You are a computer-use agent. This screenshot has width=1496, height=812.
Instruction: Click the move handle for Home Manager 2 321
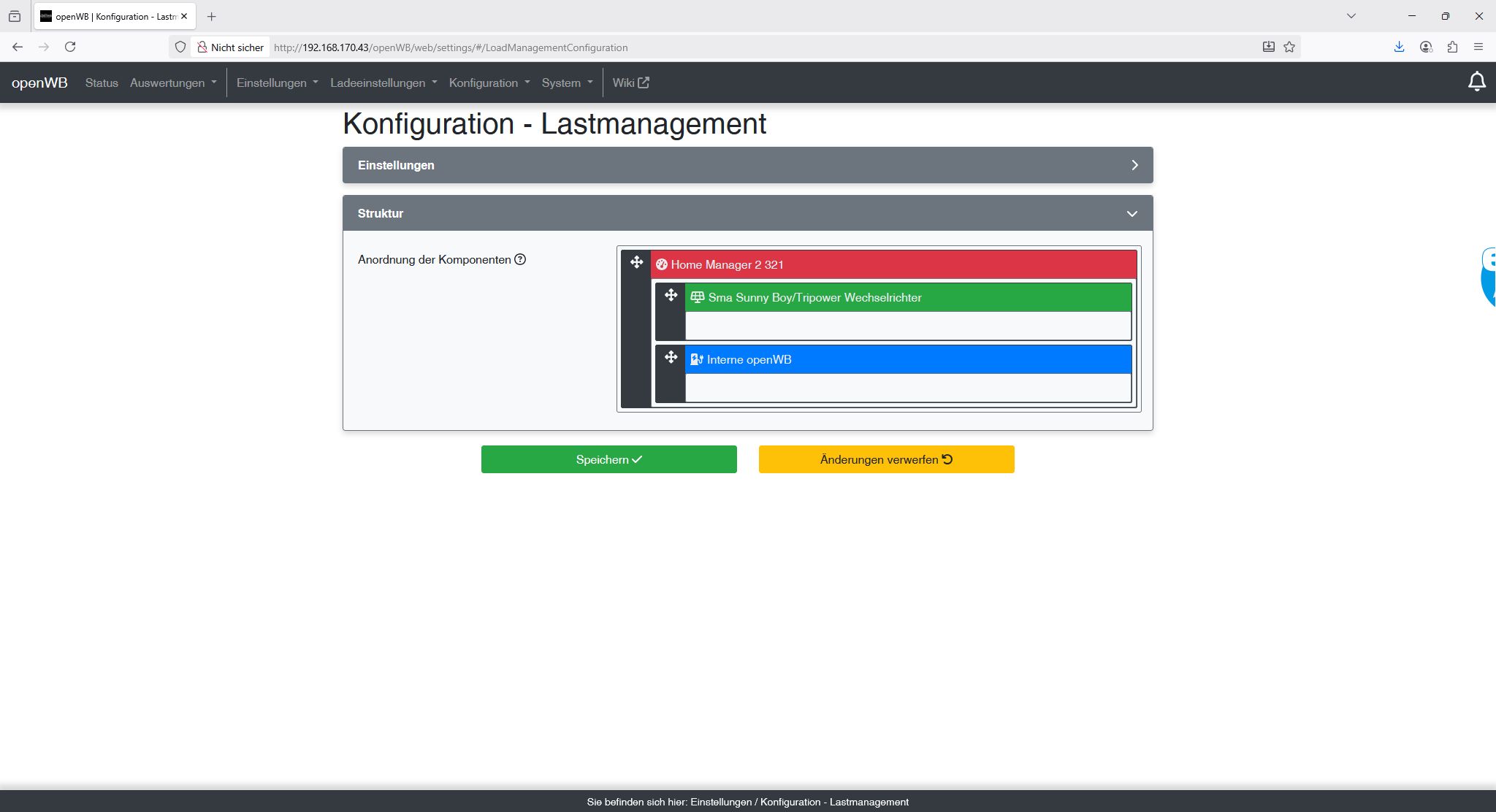tap(636, 262)
